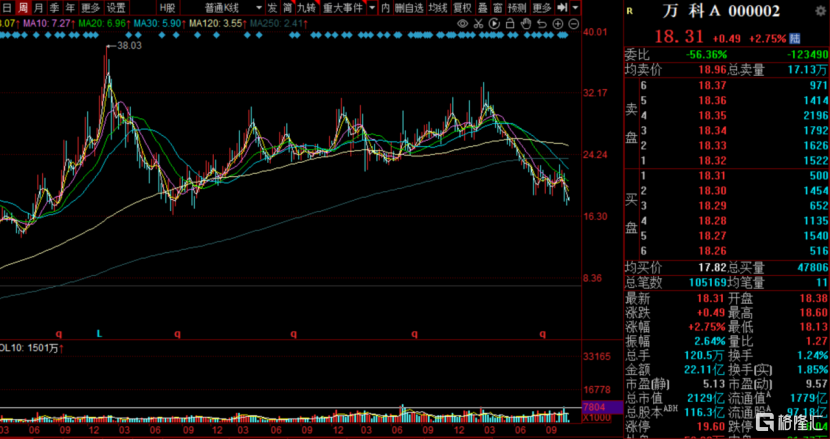Click the R badge beside stock name
Image resolution: width=830 pixels, height=439 pixels.
pyautogui.click(x=629, y=11)
